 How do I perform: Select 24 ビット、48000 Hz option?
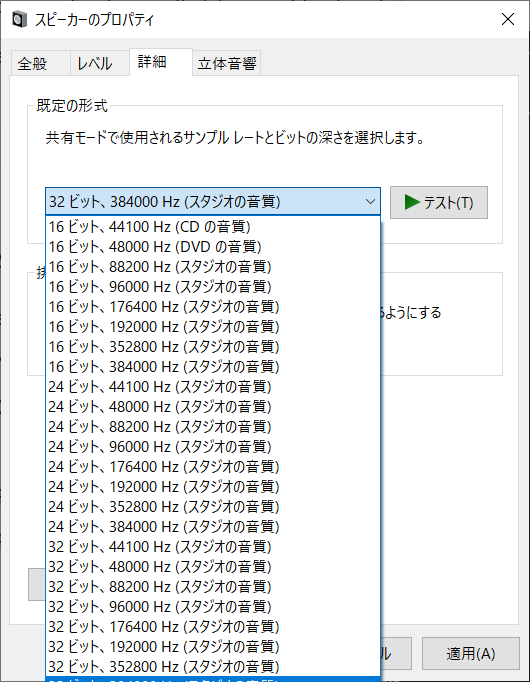(213, 407)
